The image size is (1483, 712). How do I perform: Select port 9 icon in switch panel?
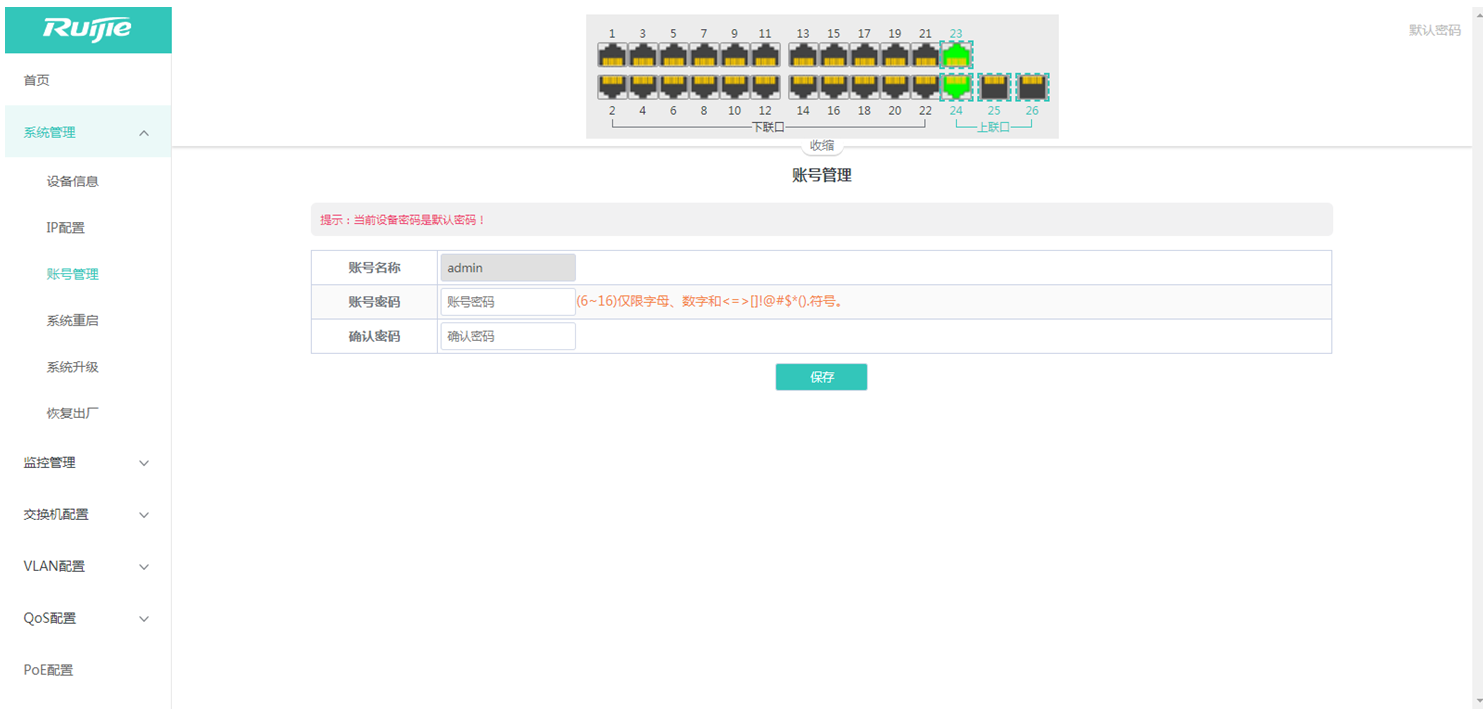pyautogui.click(x=734, y=56)
